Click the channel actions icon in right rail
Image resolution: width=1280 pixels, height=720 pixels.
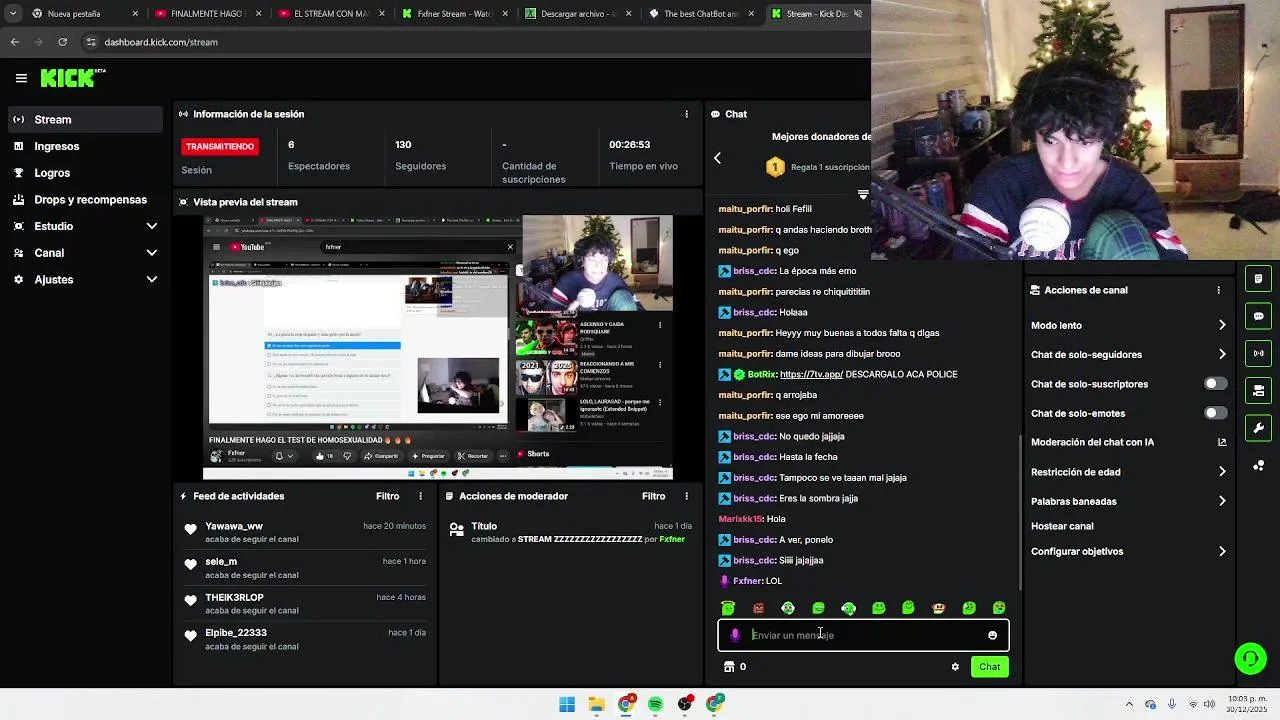pyautogui.click(x=1259, y=390)
